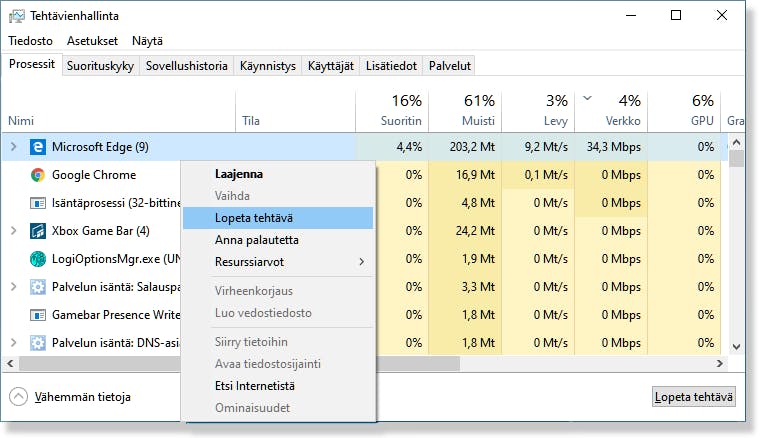The height and width of the screenshot is (438, 765).
Task: Click the Xbox Game Bar icon
Action: point(38,231)
